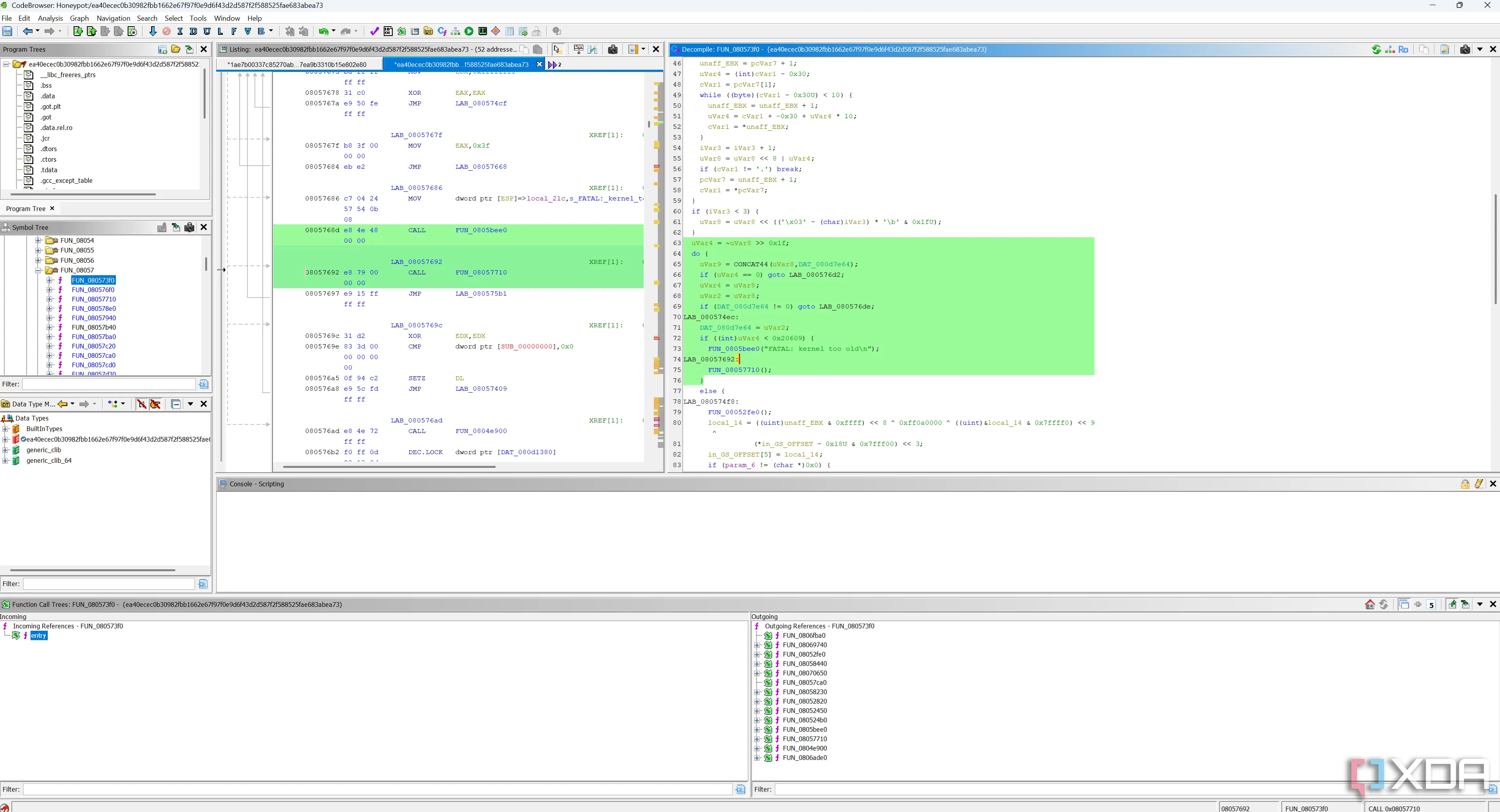Expand the FUN_08054 folder
Image resolution: width=1500 pixels, height=812 pixels.
[38, 240]
